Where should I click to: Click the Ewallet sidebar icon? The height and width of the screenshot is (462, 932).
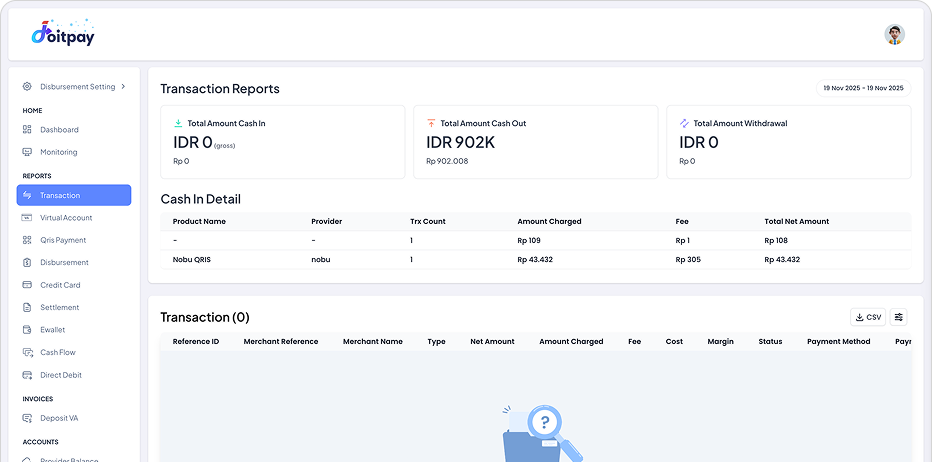tap(28, 330)
